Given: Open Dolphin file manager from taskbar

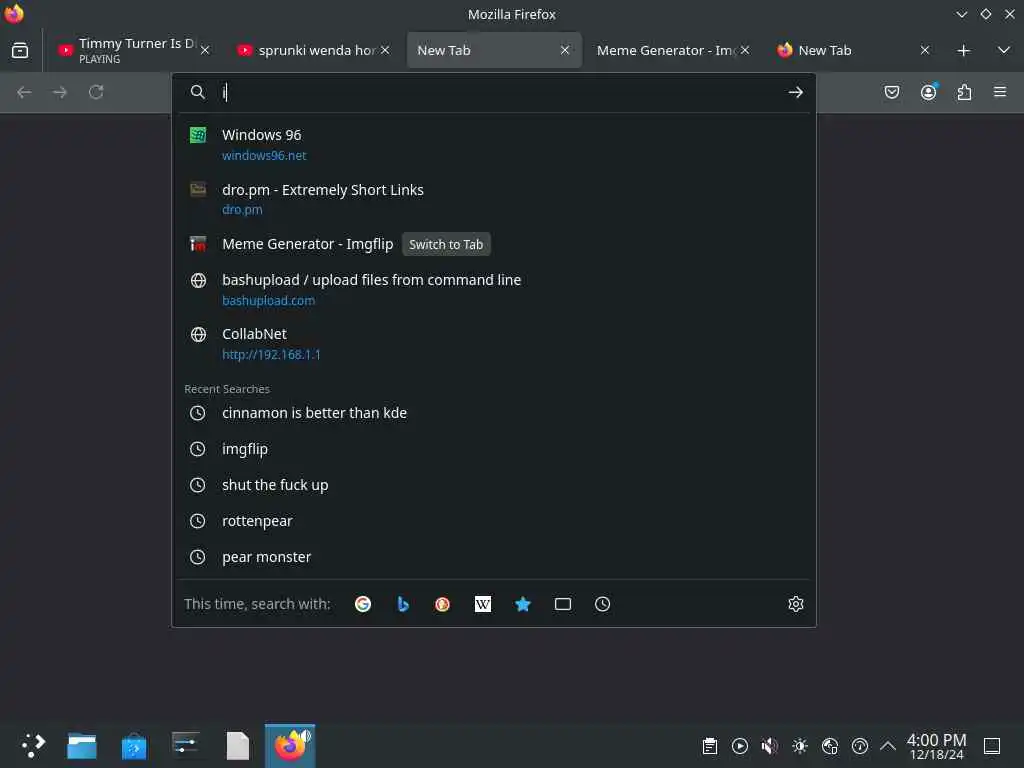Looking at the screenshot, I should 82,745.
